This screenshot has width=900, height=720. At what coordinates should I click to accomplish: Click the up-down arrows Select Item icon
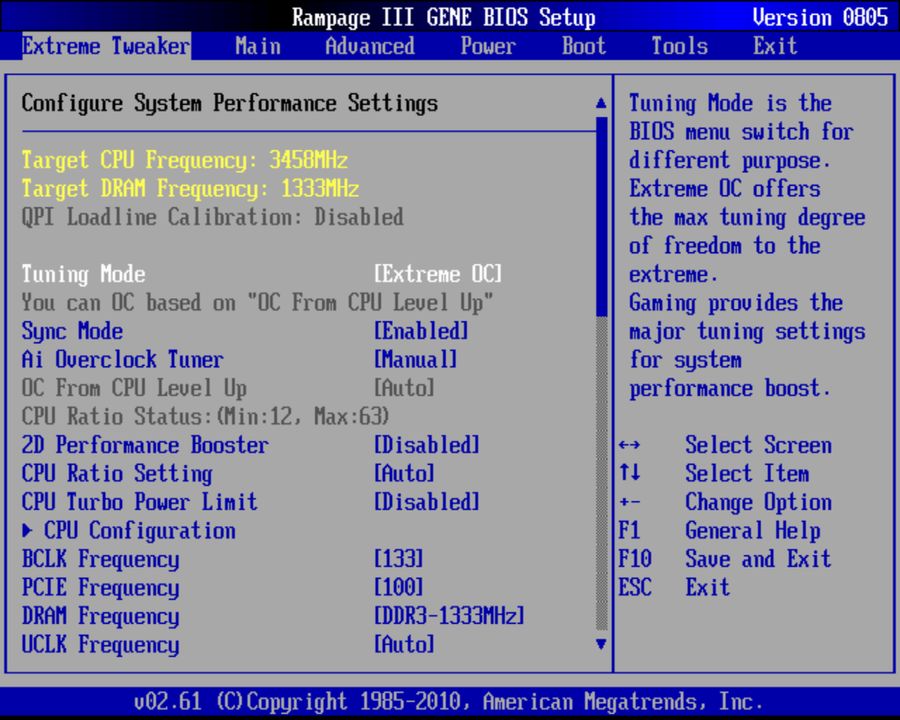coord(630,473)
